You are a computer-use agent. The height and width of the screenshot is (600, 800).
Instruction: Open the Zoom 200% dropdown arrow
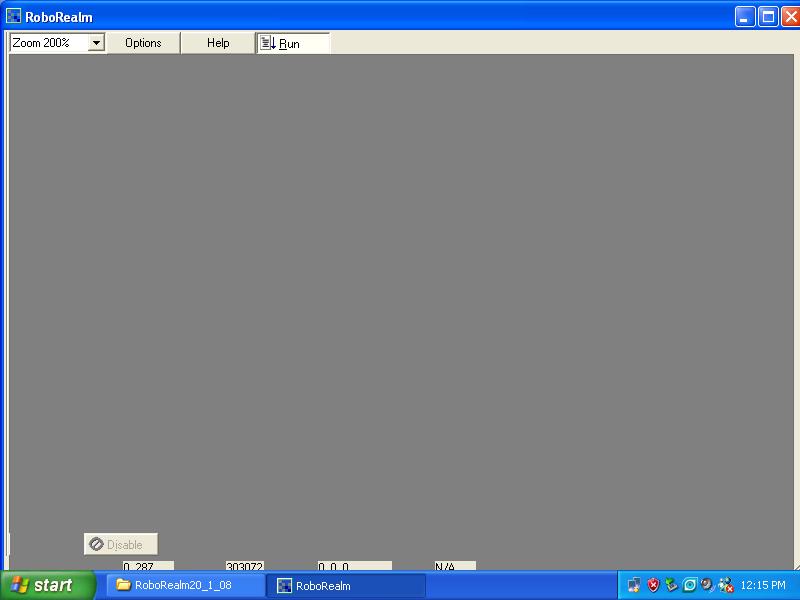pos(96,43)
